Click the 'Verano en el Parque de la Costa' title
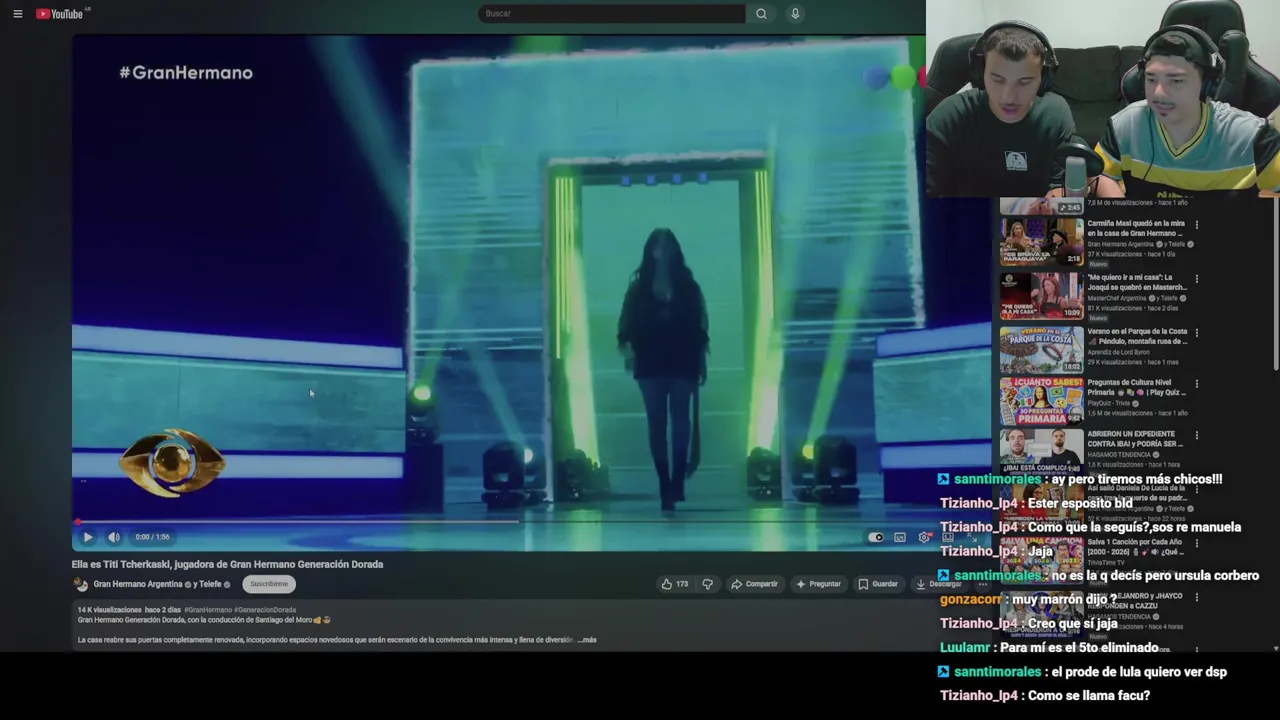 point(1137,336)
